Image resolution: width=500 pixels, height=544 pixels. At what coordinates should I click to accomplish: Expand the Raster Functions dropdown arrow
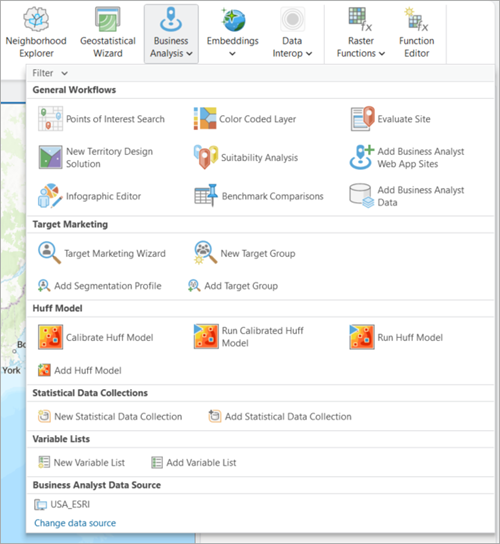pos(382,53)
